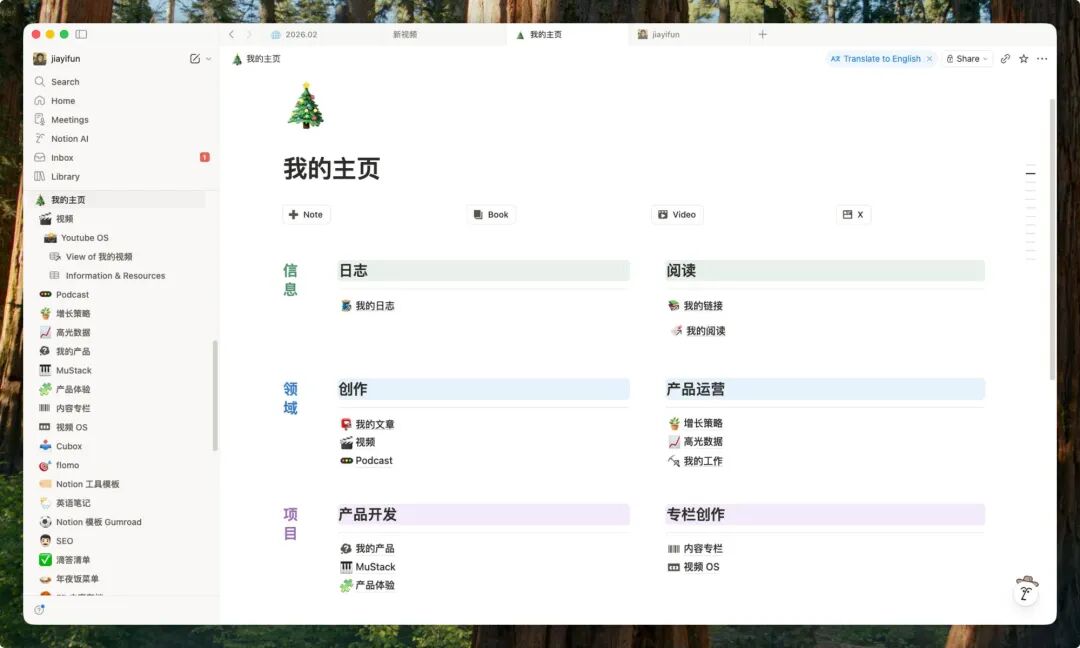1080x648 pixels.
Task: Open the Share dropdown
Action: (967, 59)
